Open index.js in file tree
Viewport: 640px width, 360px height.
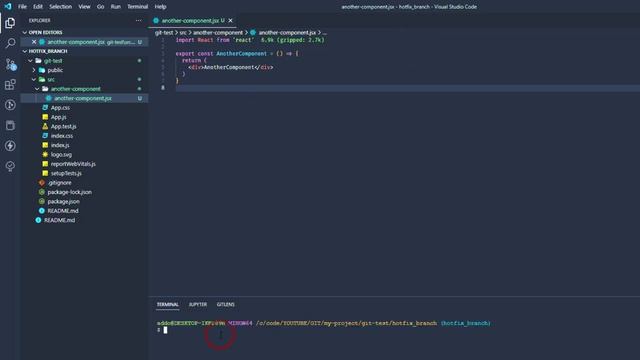click(x=60, y=145)
